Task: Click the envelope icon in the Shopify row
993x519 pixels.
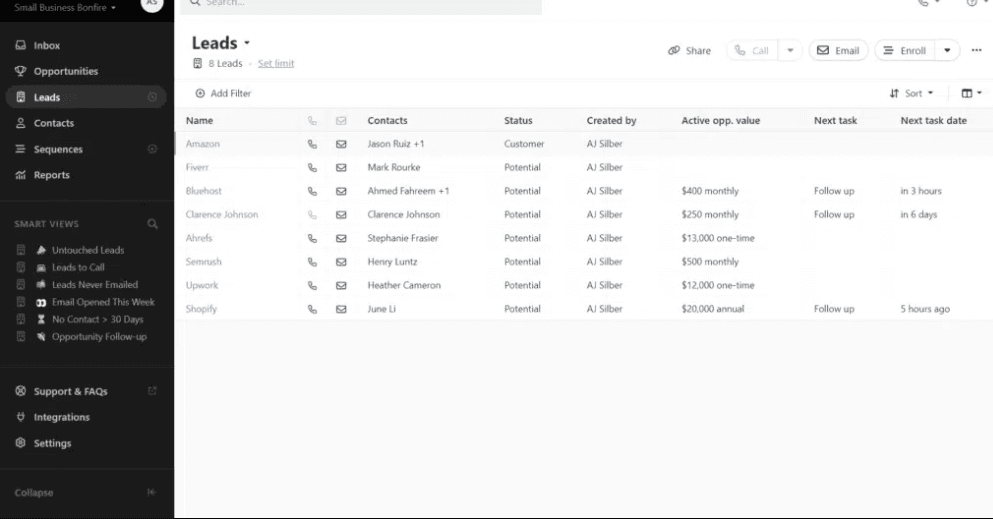Action: [341, 309]
